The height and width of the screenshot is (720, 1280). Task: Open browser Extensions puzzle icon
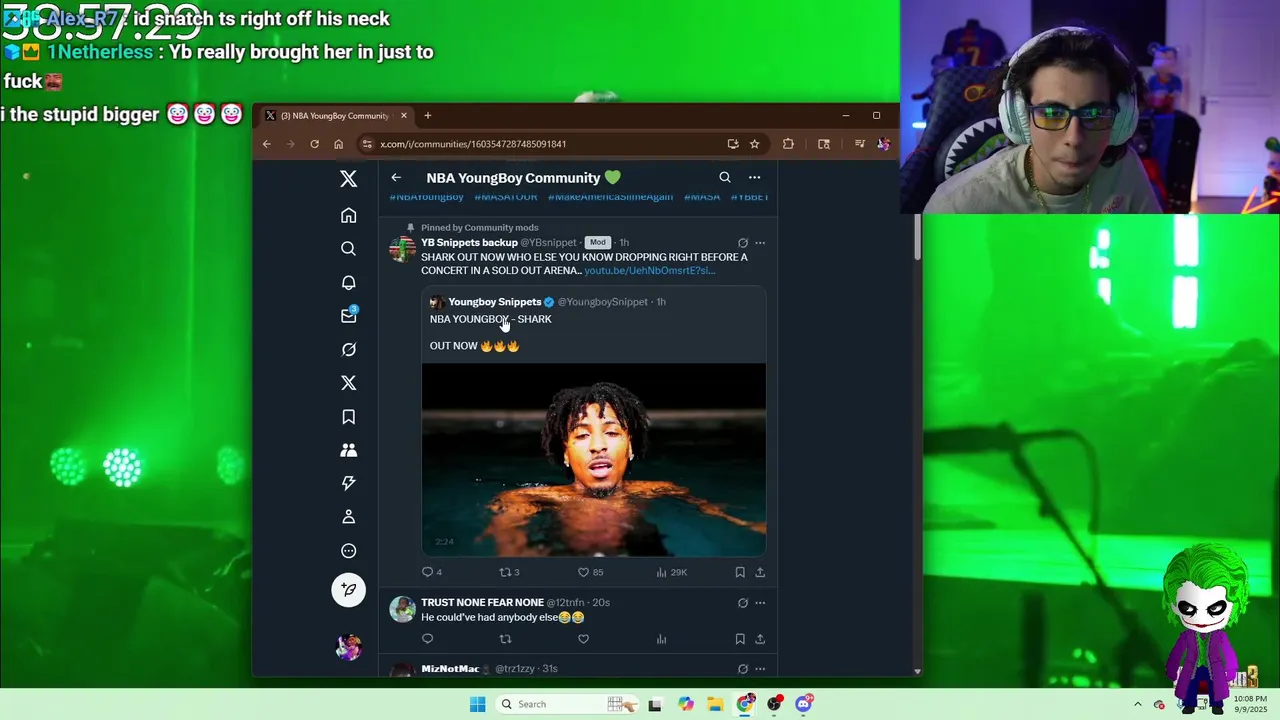click(x=788, y=144)
